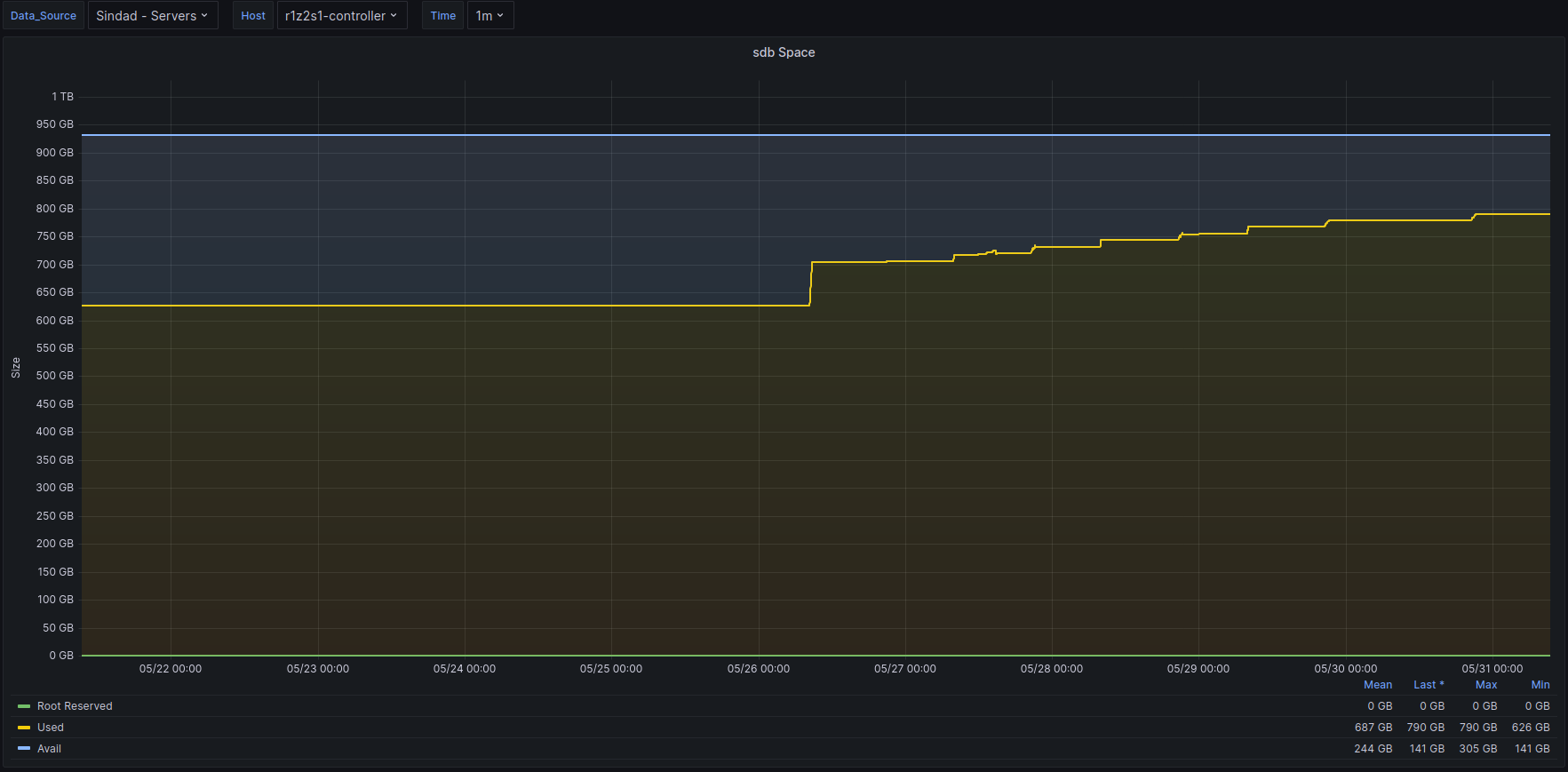Open the 1m time interval dropdown

click(490, 16)
